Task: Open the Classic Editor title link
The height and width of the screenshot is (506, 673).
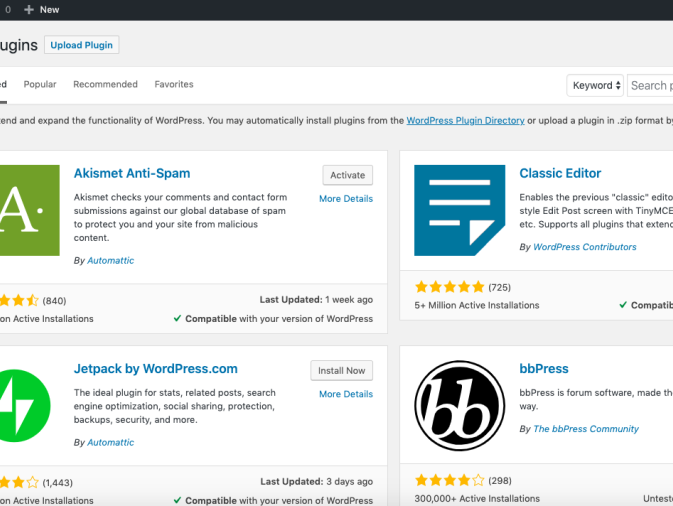Action: click(560, 173)
